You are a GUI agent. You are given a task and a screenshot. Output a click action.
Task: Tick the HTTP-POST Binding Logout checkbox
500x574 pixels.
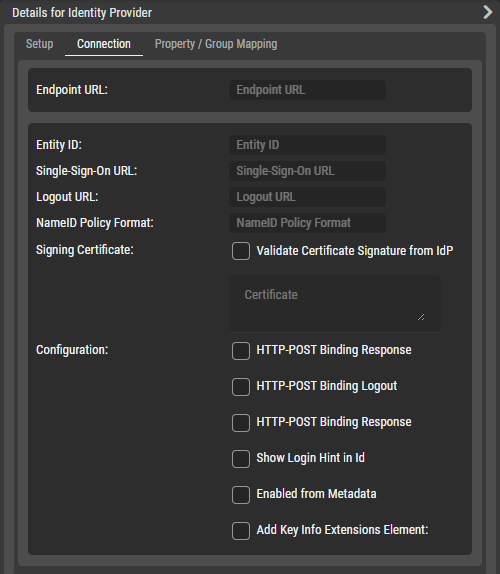click(x=241, y=387)
